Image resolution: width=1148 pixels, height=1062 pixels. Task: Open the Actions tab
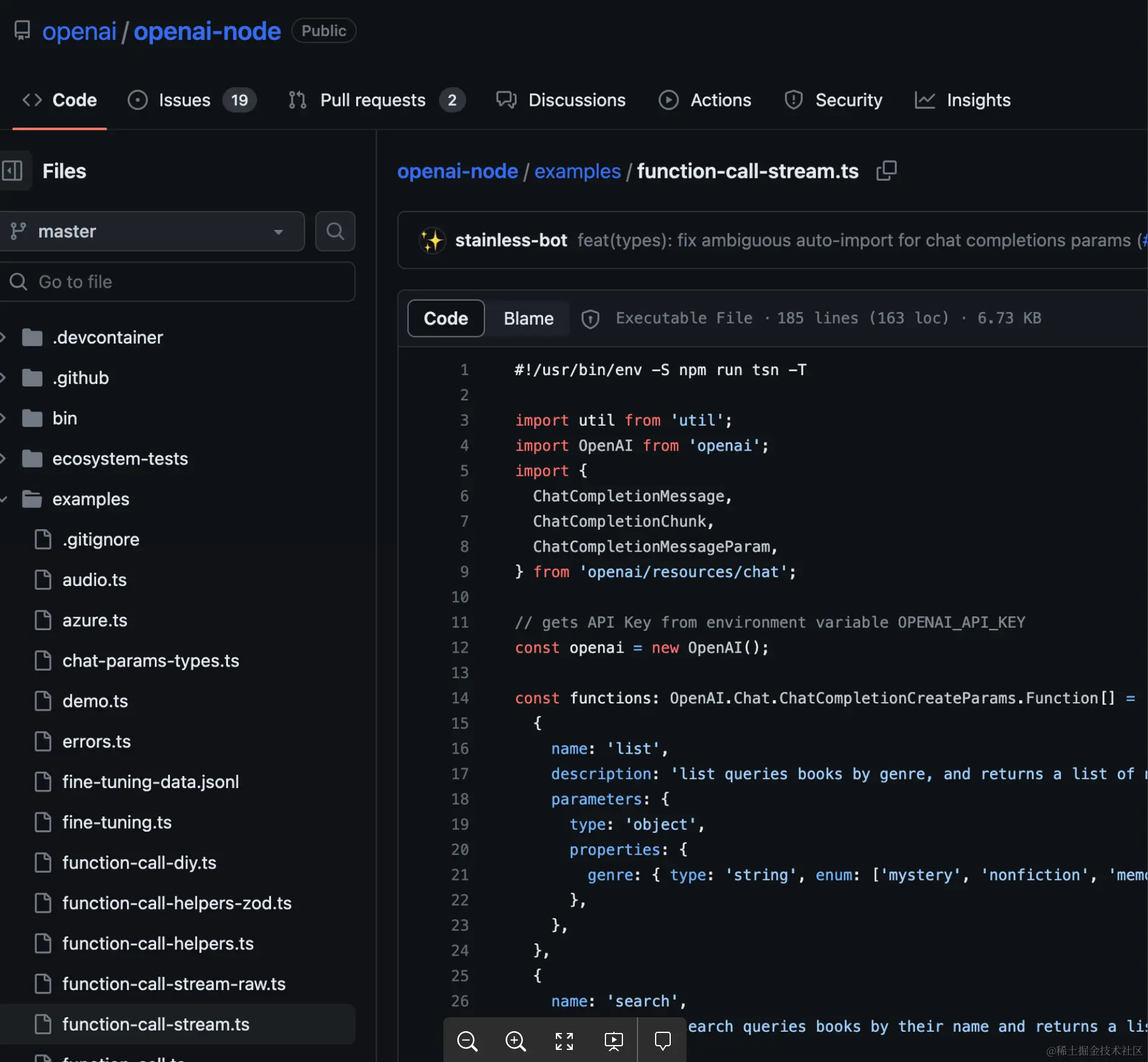(x=705, y=100)
